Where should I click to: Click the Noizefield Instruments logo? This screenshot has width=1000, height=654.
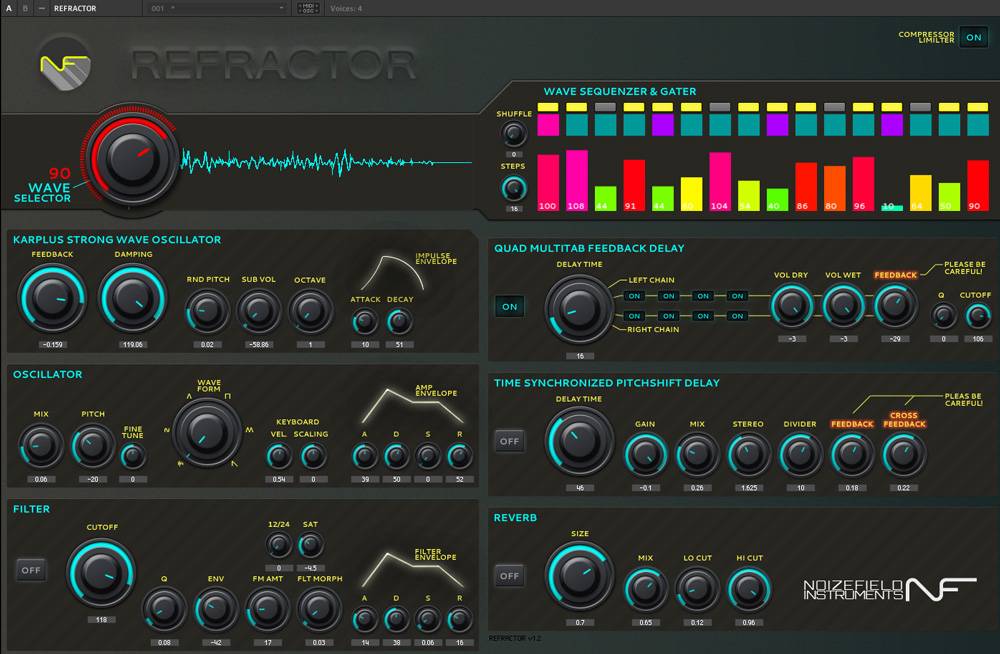(890, 590)
